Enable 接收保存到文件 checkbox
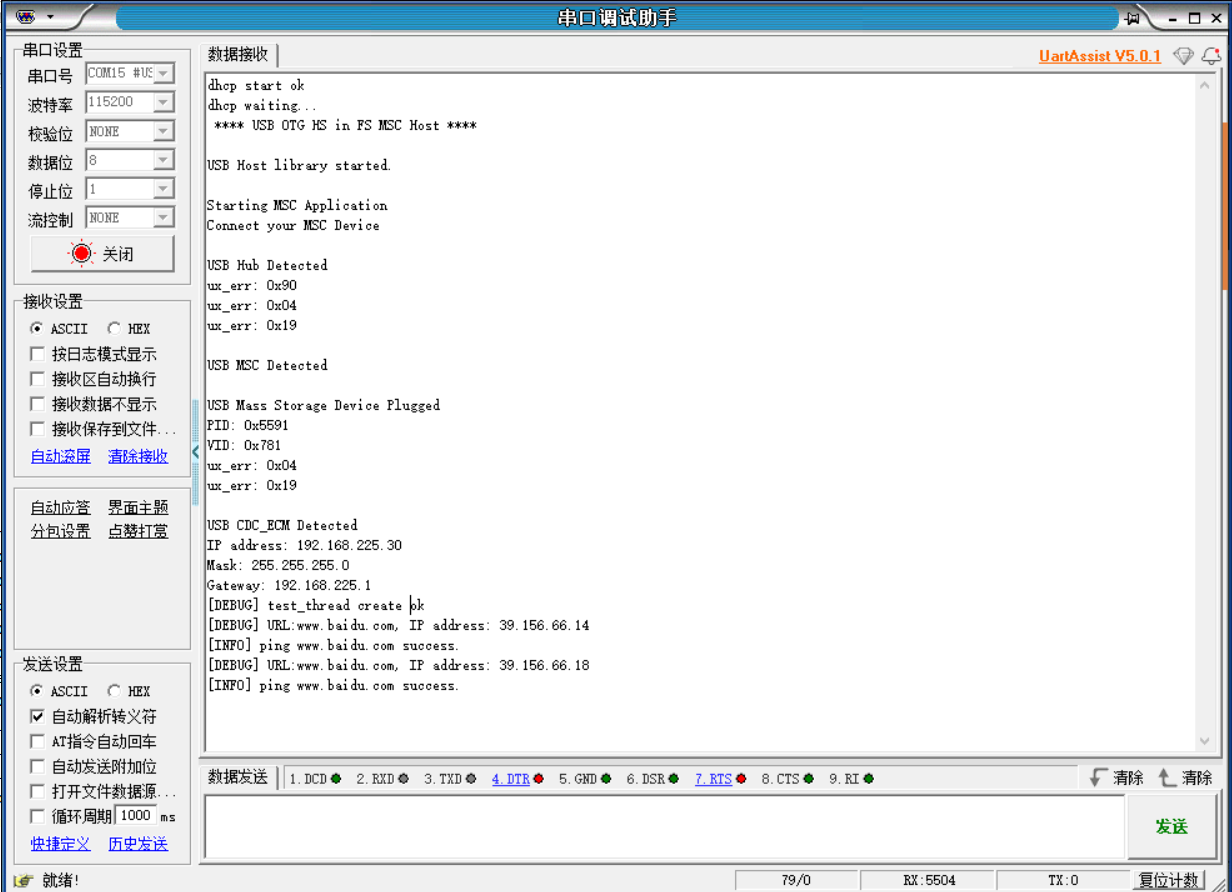Screen dimensions: 1232x892 pyautogui.click(x=37, y=429)
